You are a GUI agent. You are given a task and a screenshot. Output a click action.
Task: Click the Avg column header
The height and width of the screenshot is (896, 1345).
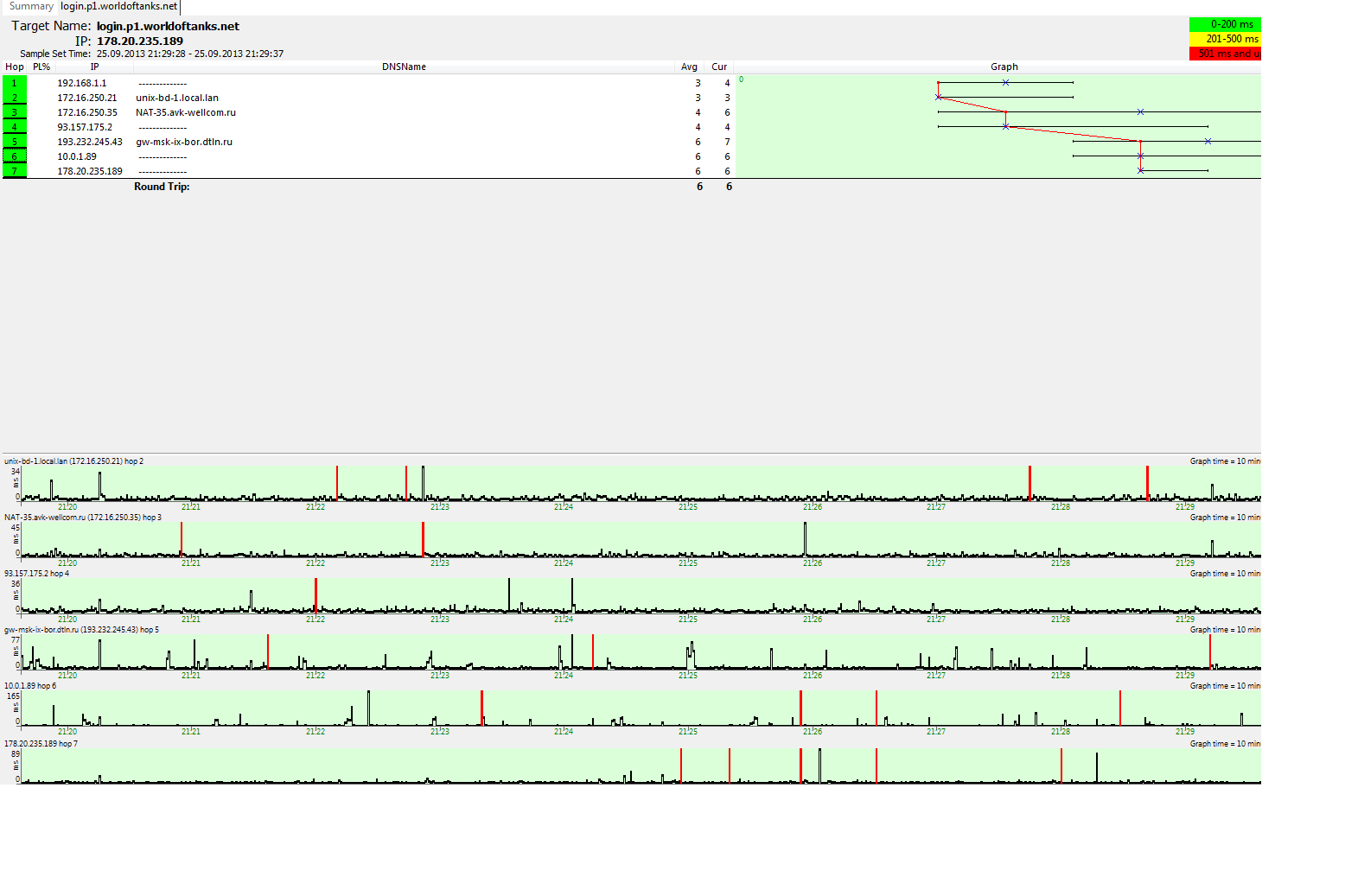point(689,67)
